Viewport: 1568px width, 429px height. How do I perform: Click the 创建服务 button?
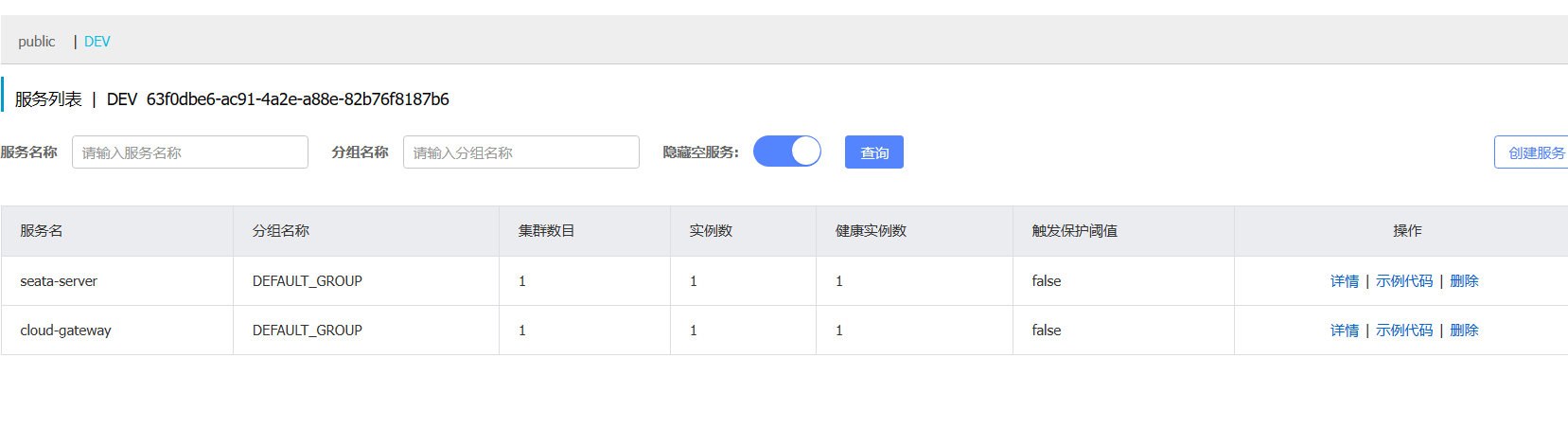click(x=1533, y=152)
